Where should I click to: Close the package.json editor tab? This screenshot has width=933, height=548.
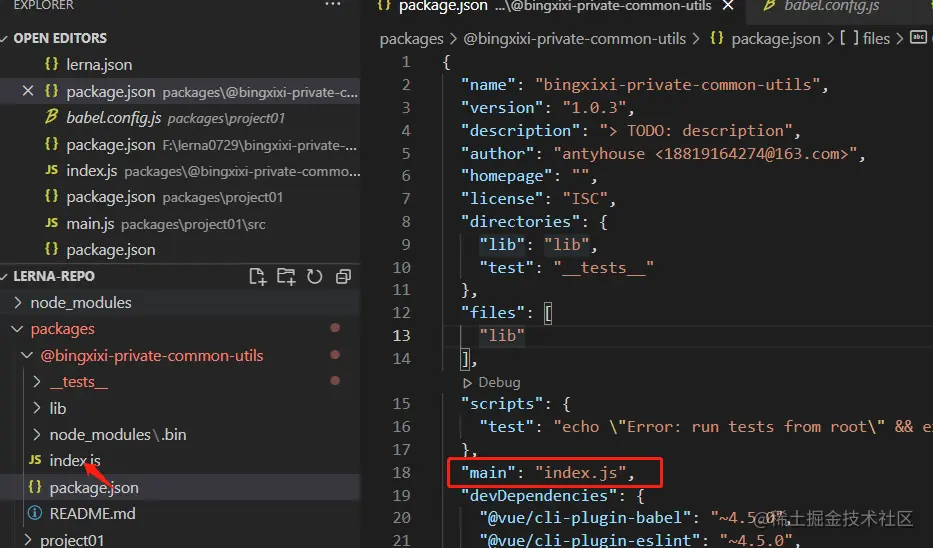(x=728, y=6)
